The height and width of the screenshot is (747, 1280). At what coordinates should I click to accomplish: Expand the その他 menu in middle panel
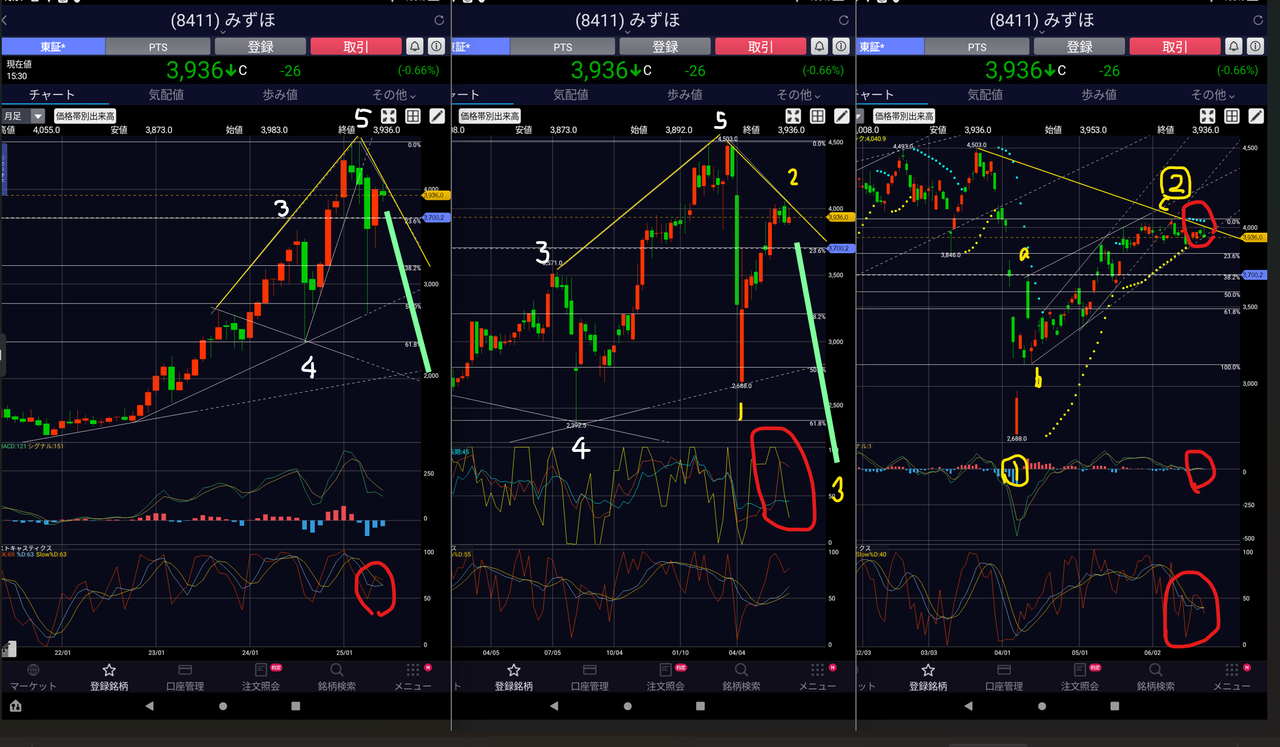800,94
